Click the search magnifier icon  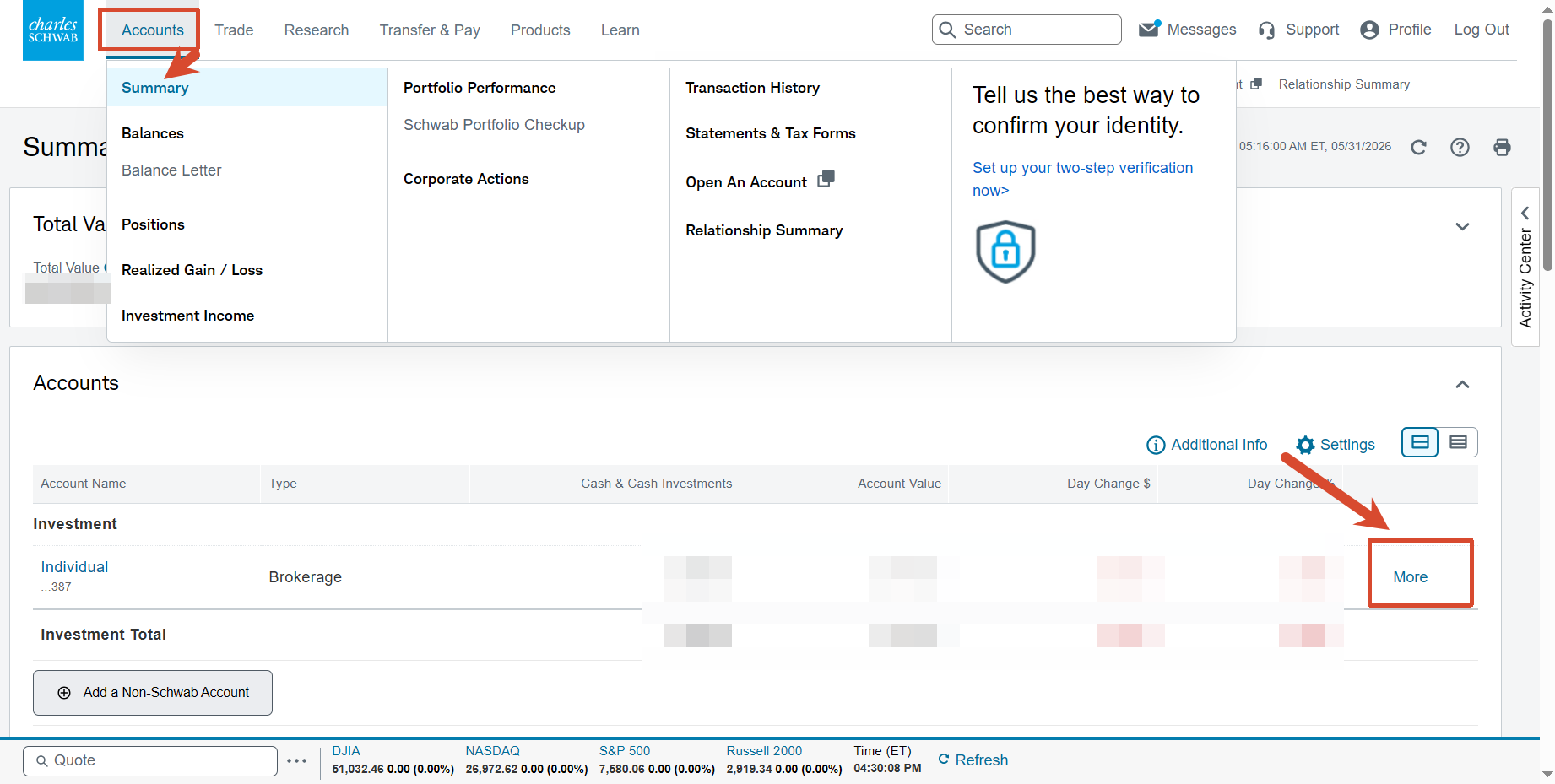(x=948, y=30)
